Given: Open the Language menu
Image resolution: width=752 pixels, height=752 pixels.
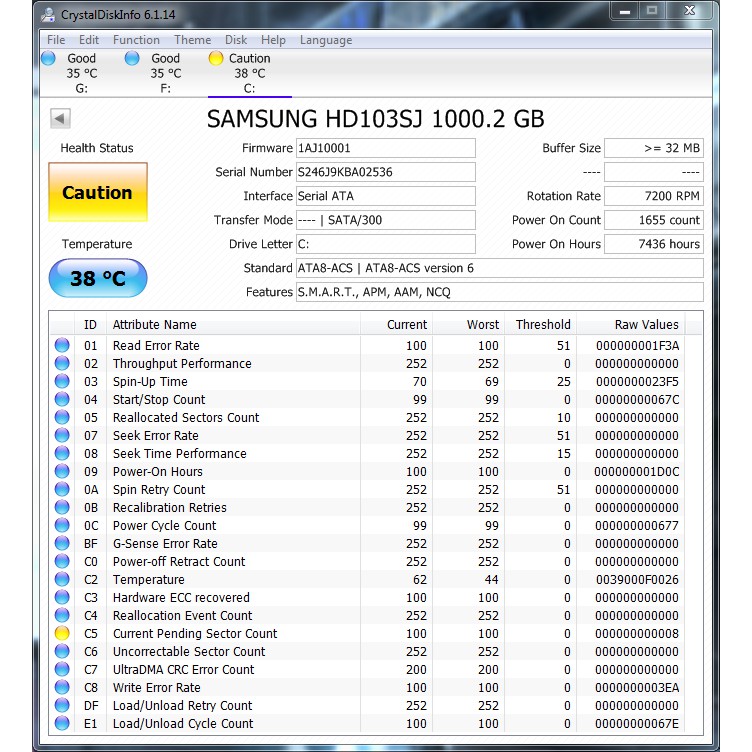Looking at the screenshot, I should (x=326, y=40).
